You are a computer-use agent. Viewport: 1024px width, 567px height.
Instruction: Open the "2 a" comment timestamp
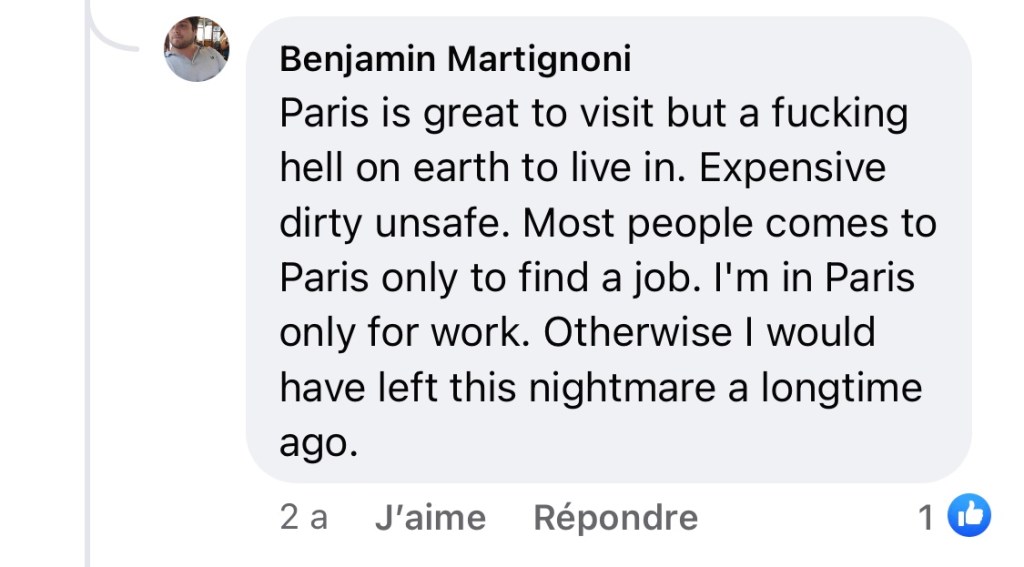pos(304,517)
